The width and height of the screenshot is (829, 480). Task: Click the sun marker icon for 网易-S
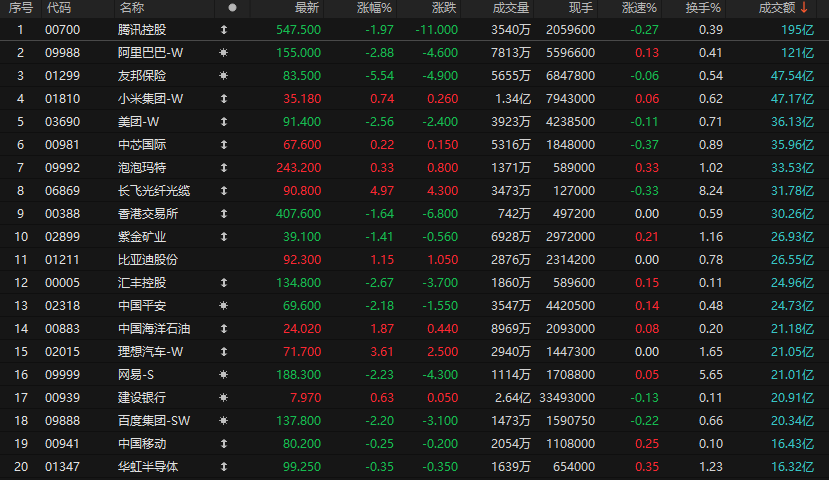(x=224, y=375)
